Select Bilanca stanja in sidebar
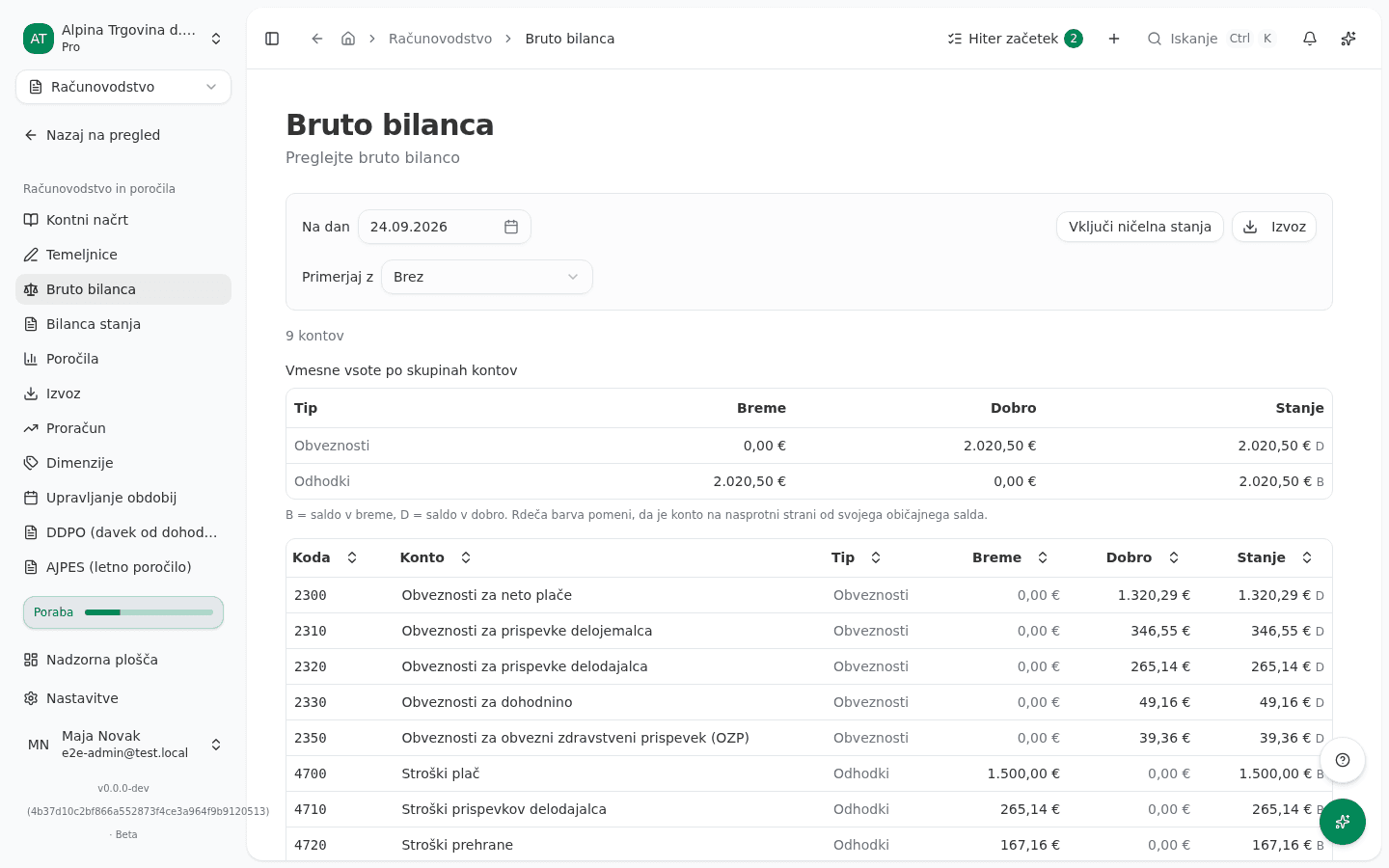The width and height of the screenshot is (1389, 868). 123,324
